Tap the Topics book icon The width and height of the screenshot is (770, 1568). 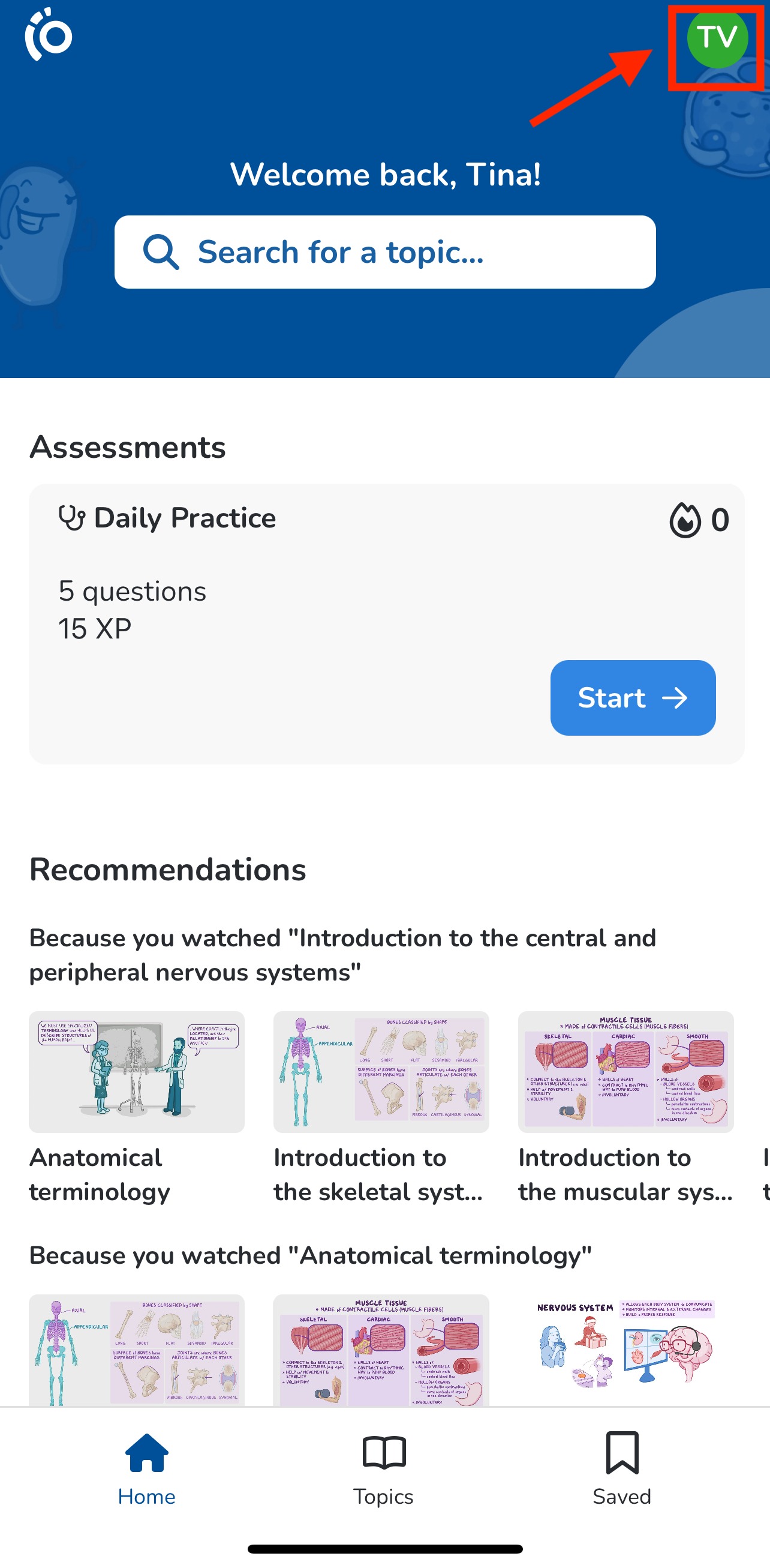[x=384, y=1453]
